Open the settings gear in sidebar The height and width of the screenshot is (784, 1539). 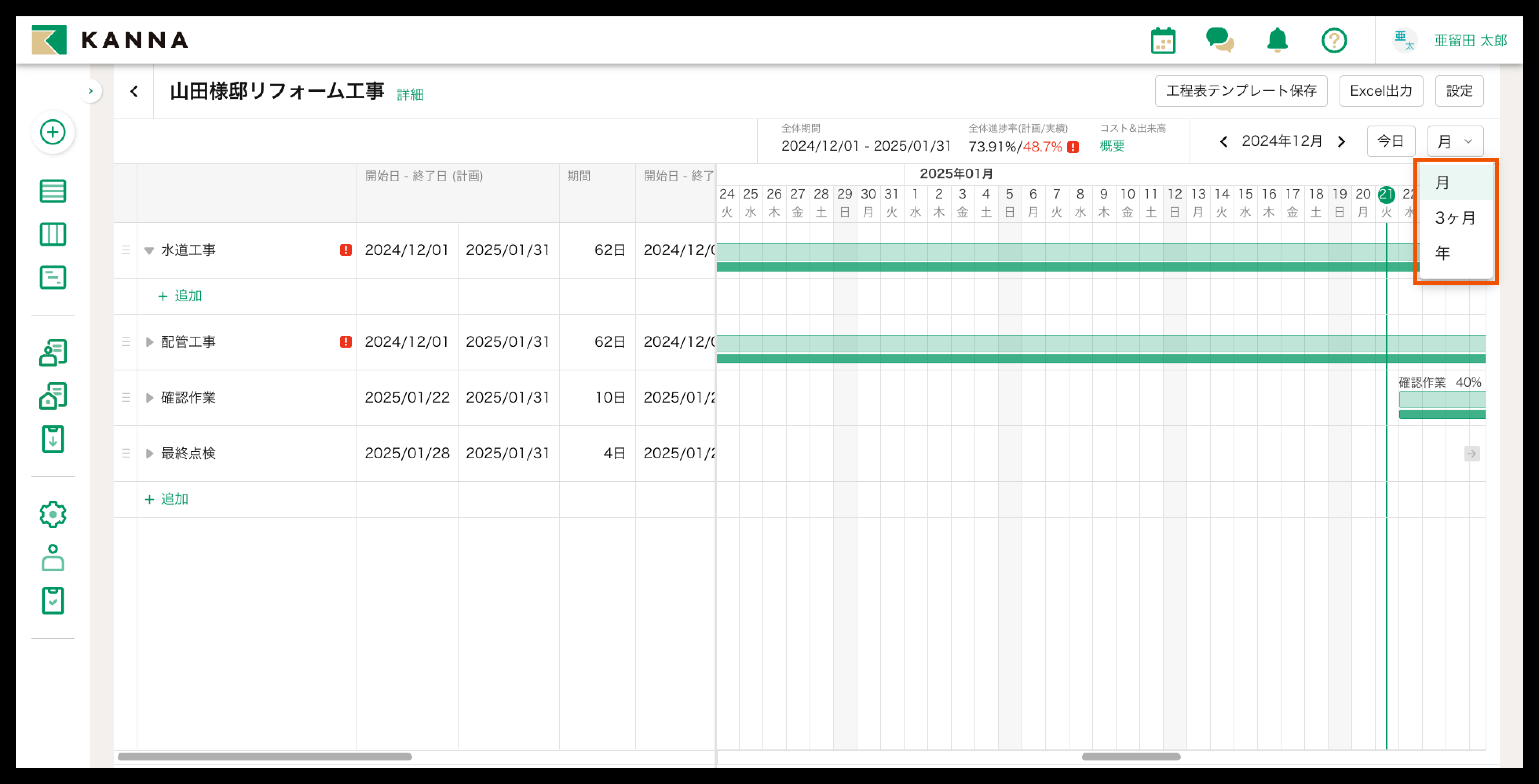(x=53, y=514)
